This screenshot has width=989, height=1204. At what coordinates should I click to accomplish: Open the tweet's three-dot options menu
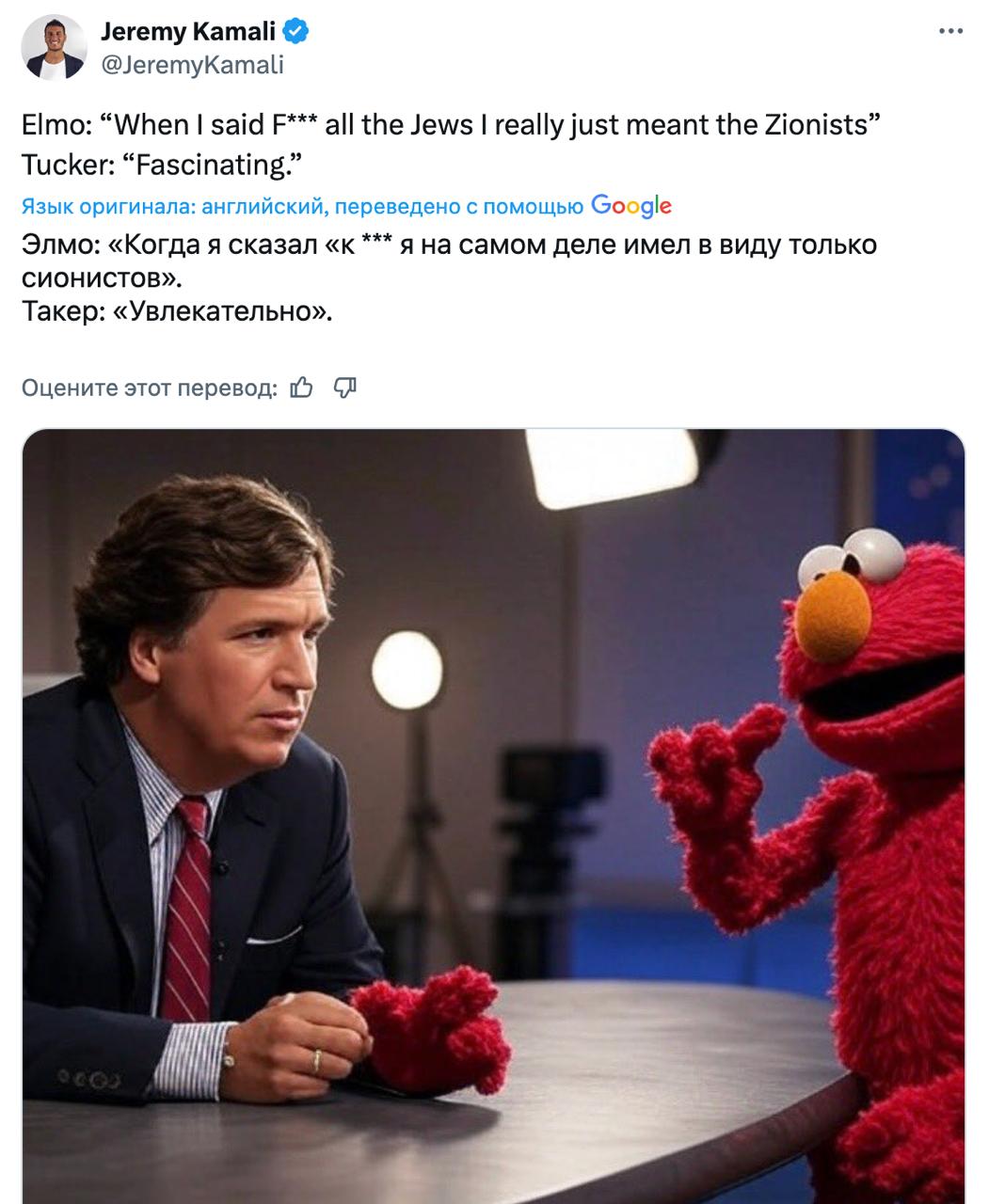(950, 32)
